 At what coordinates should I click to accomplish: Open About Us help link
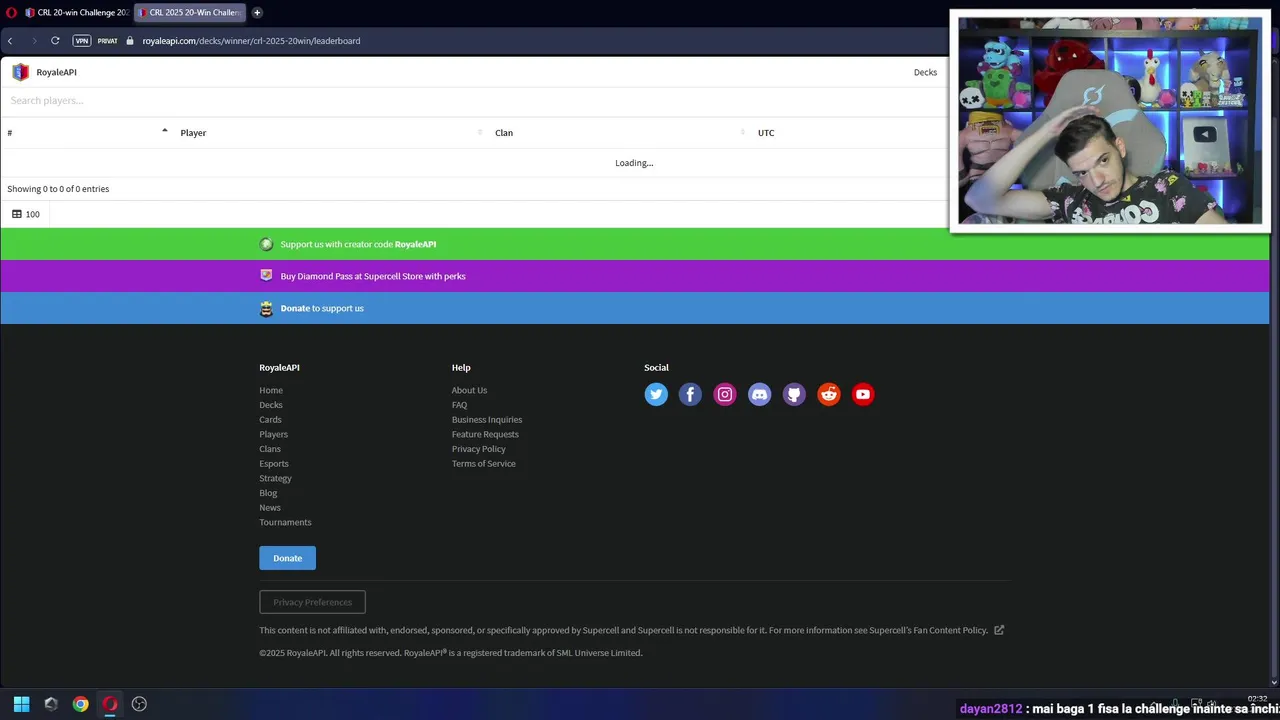click(469, 390)
